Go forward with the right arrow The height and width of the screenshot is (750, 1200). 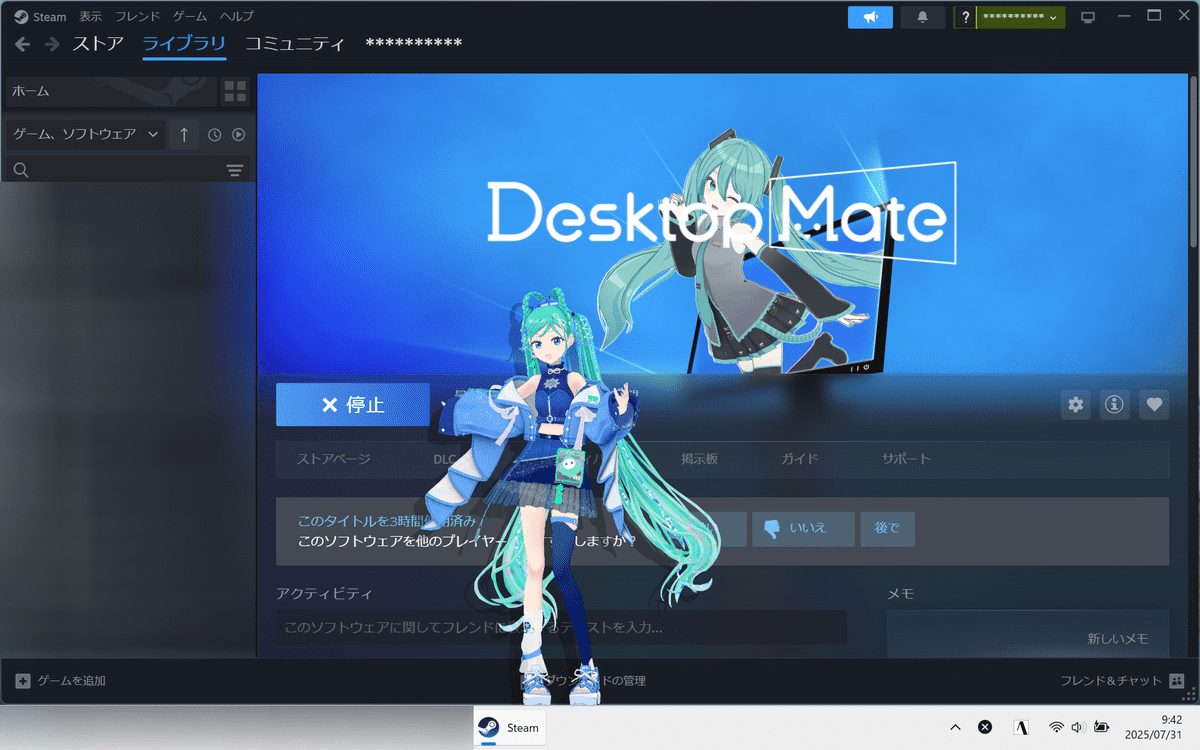(52, 44)
